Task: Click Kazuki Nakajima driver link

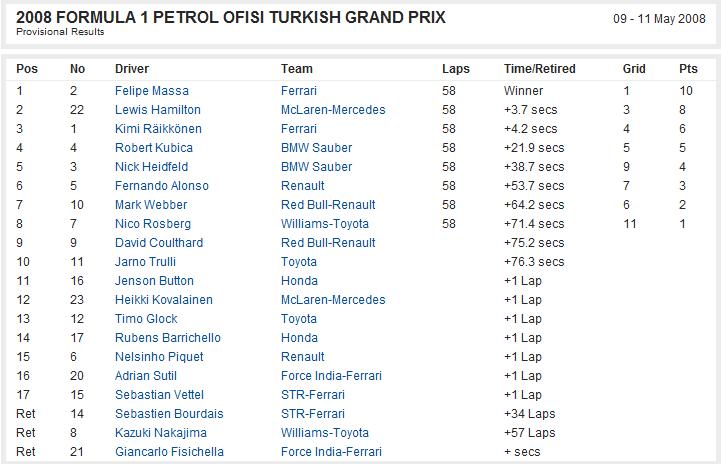Action: 161,433
